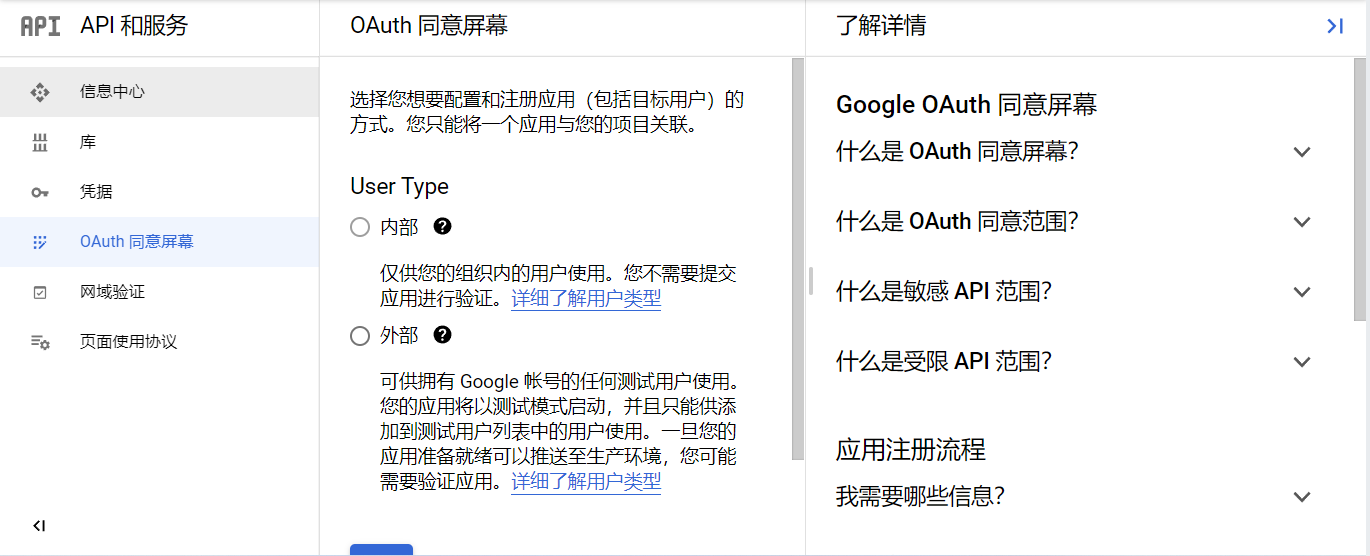Screen dimensions: 1370x556
Task: Collapse the left sidebar navigation
Action: pyautogui.click(x=39, y=526)
